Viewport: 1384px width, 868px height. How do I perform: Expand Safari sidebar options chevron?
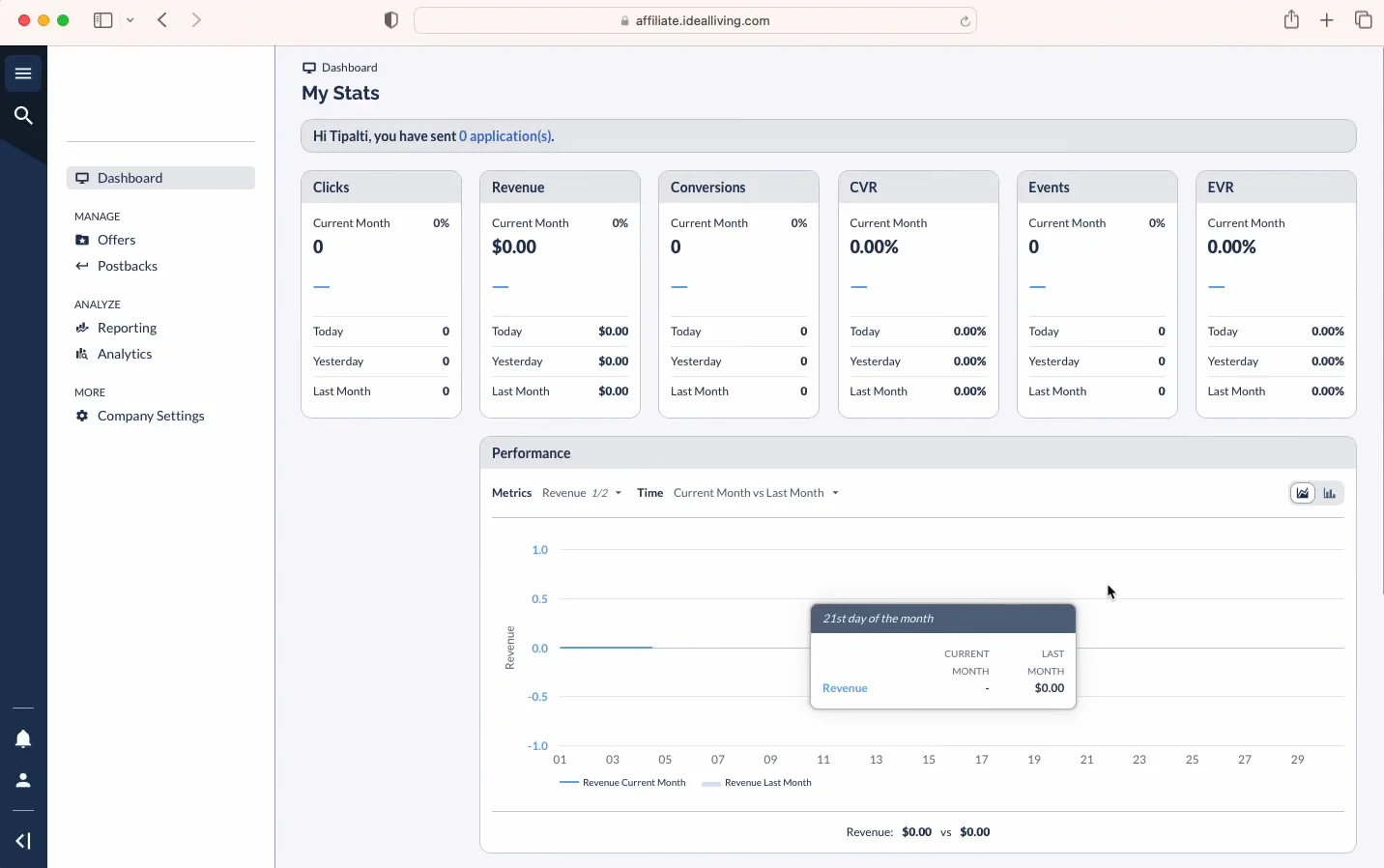click(130, 20)
